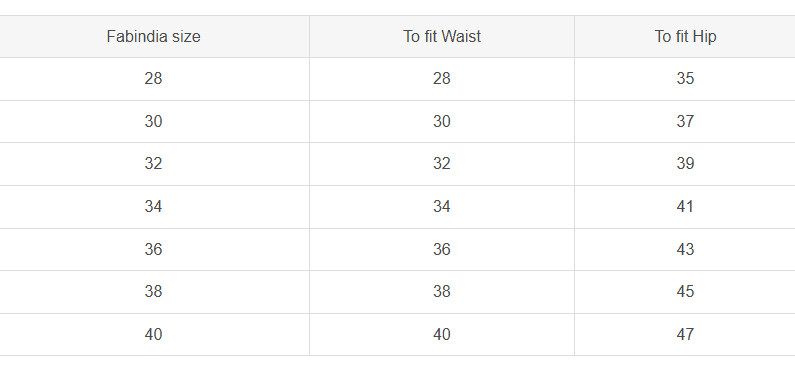This screenshot has height=369, width=795.
Task: Click waist value 36 cell
Action: (442, 249)
